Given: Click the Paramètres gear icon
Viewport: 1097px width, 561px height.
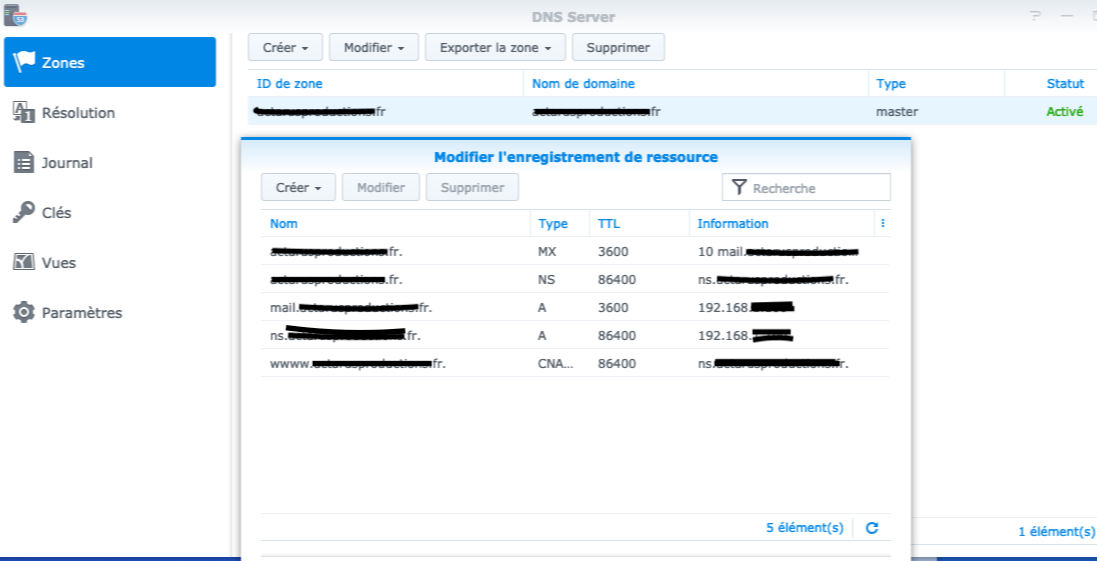Looking at the screenshot, I should point(24,313).
